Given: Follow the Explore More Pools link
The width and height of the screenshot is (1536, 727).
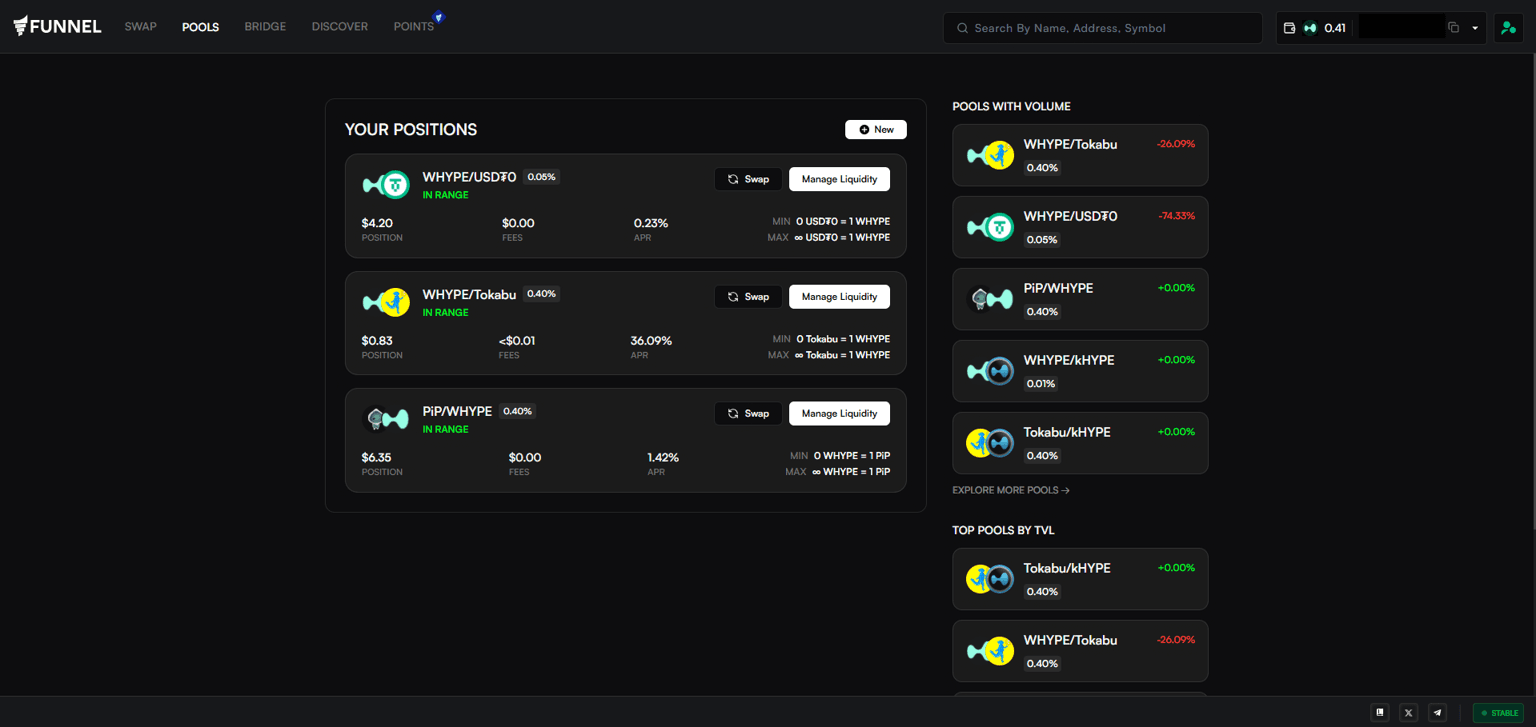Looking at the screenshot, I should (1011, 491).
